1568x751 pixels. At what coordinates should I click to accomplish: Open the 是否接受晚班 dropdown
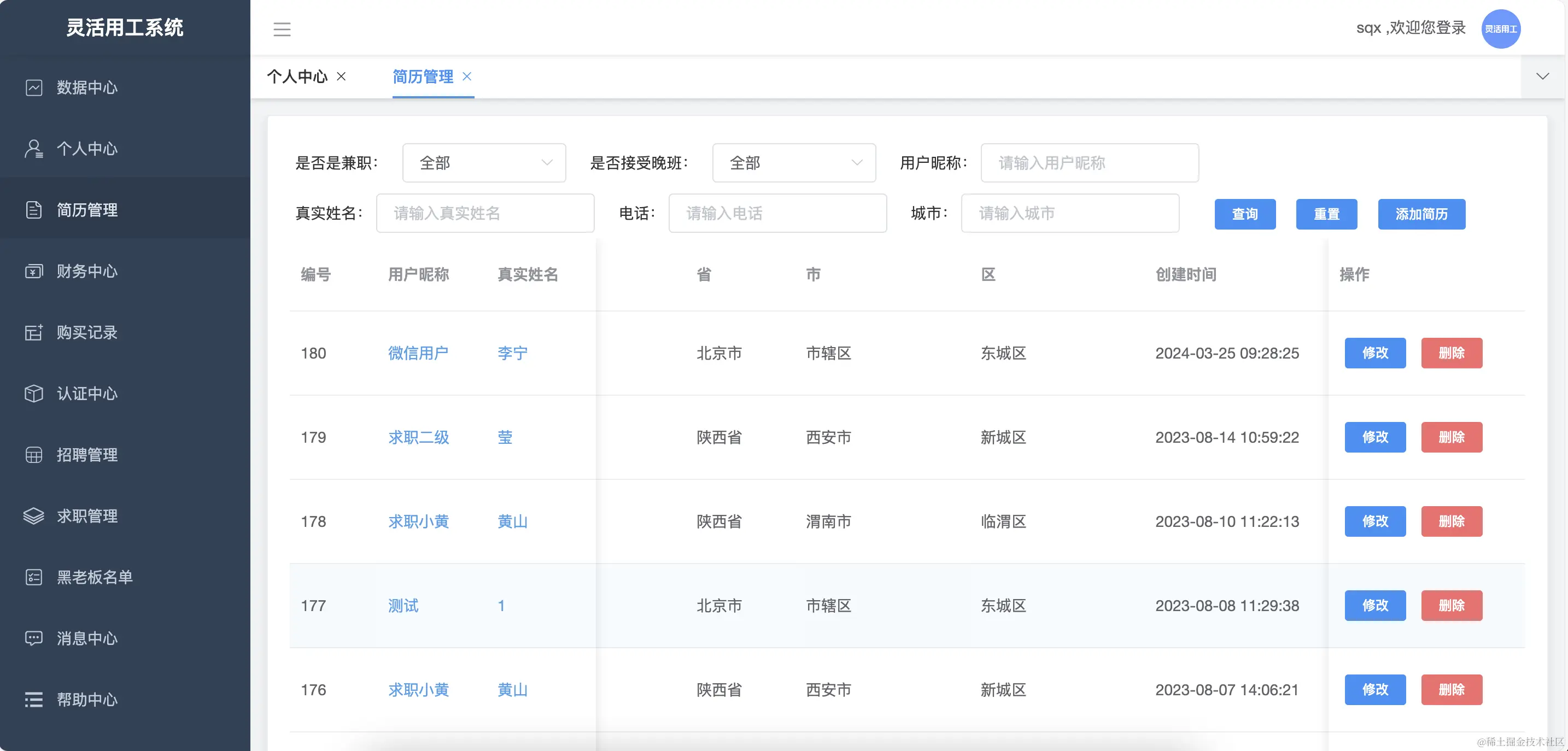pyautogui.click(x=794, y=162)
